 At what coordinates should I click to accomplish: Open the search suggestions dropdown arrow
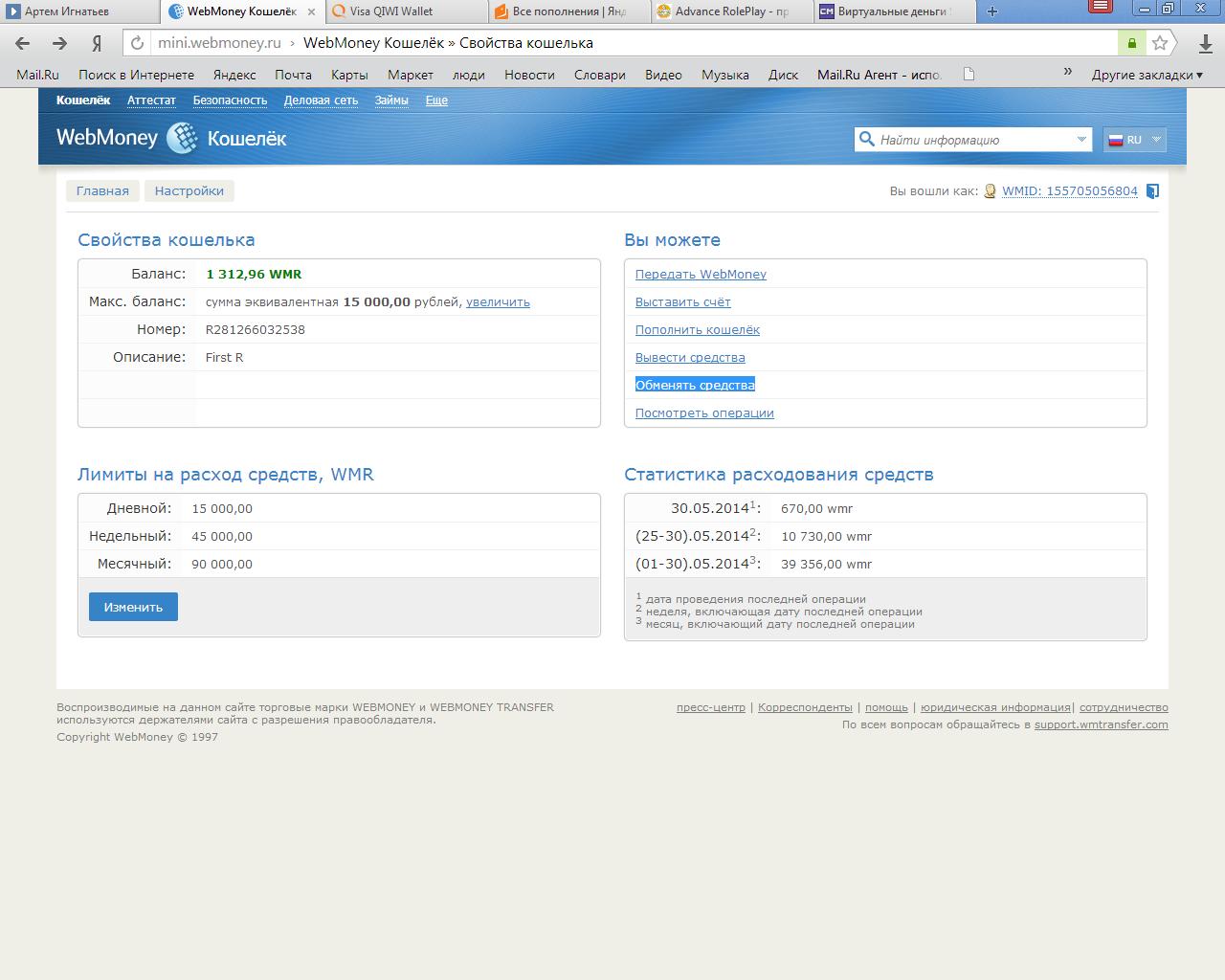pos(1081,140)
